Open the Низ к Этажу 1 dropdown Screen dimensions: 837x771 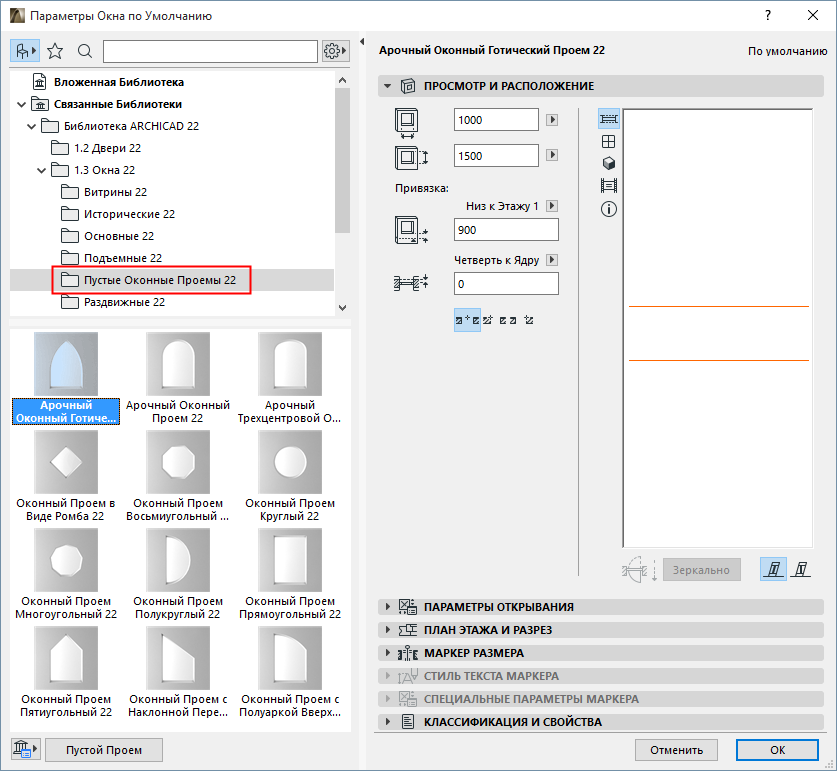click(552, 206)
